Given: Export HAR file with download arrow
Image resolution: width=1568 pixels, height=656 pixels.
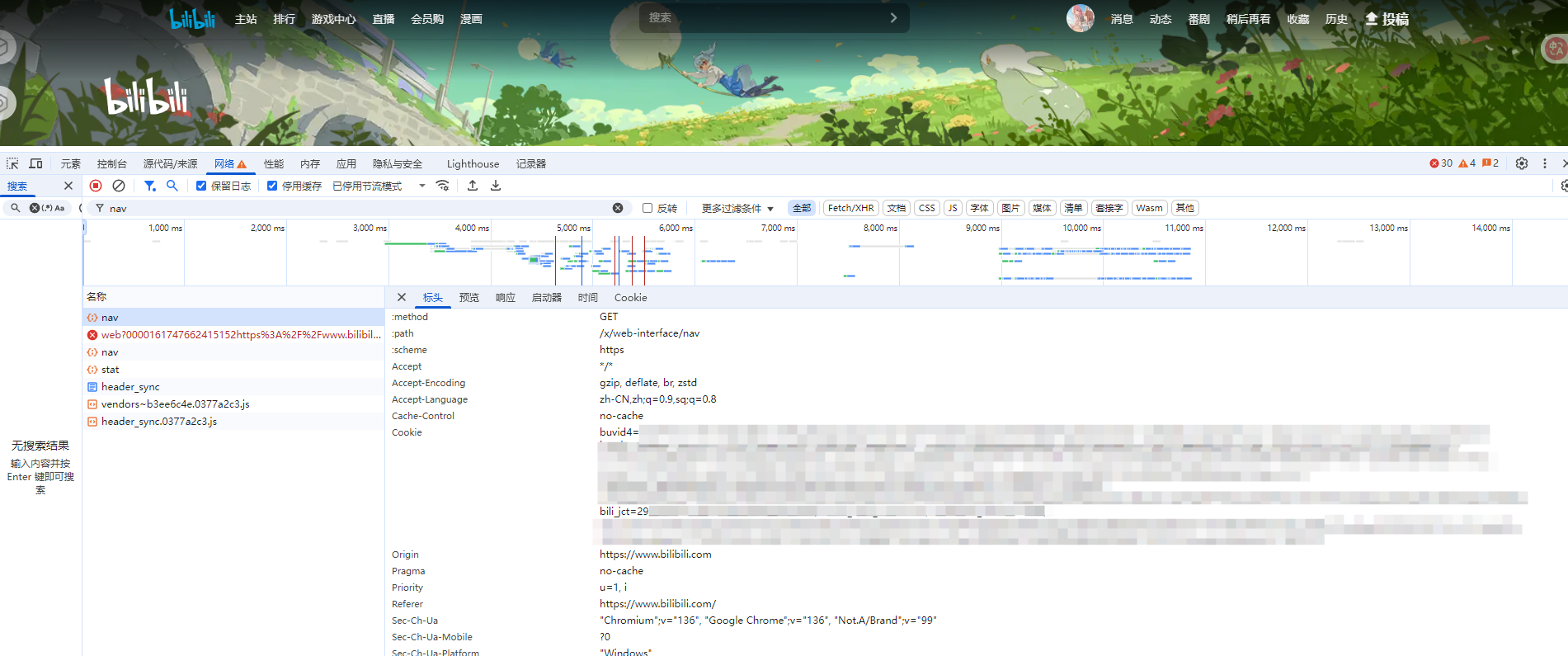Looking at the screenshot, I should click(496, 186).
